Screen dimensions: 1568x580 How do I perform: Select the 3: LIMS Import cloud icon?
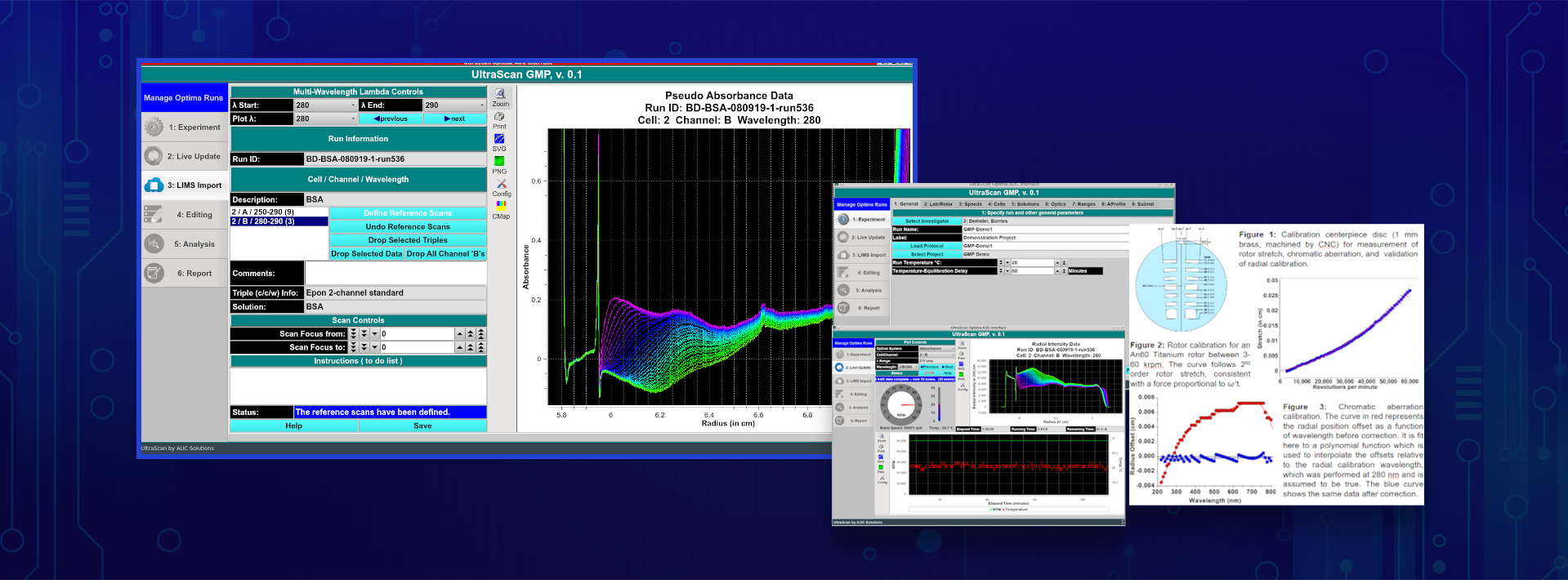154,185
